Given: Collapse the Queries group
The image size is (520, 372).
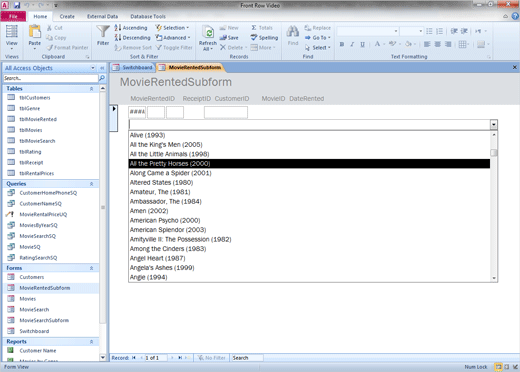Looking at the screenshot, I should click(92, 184).
